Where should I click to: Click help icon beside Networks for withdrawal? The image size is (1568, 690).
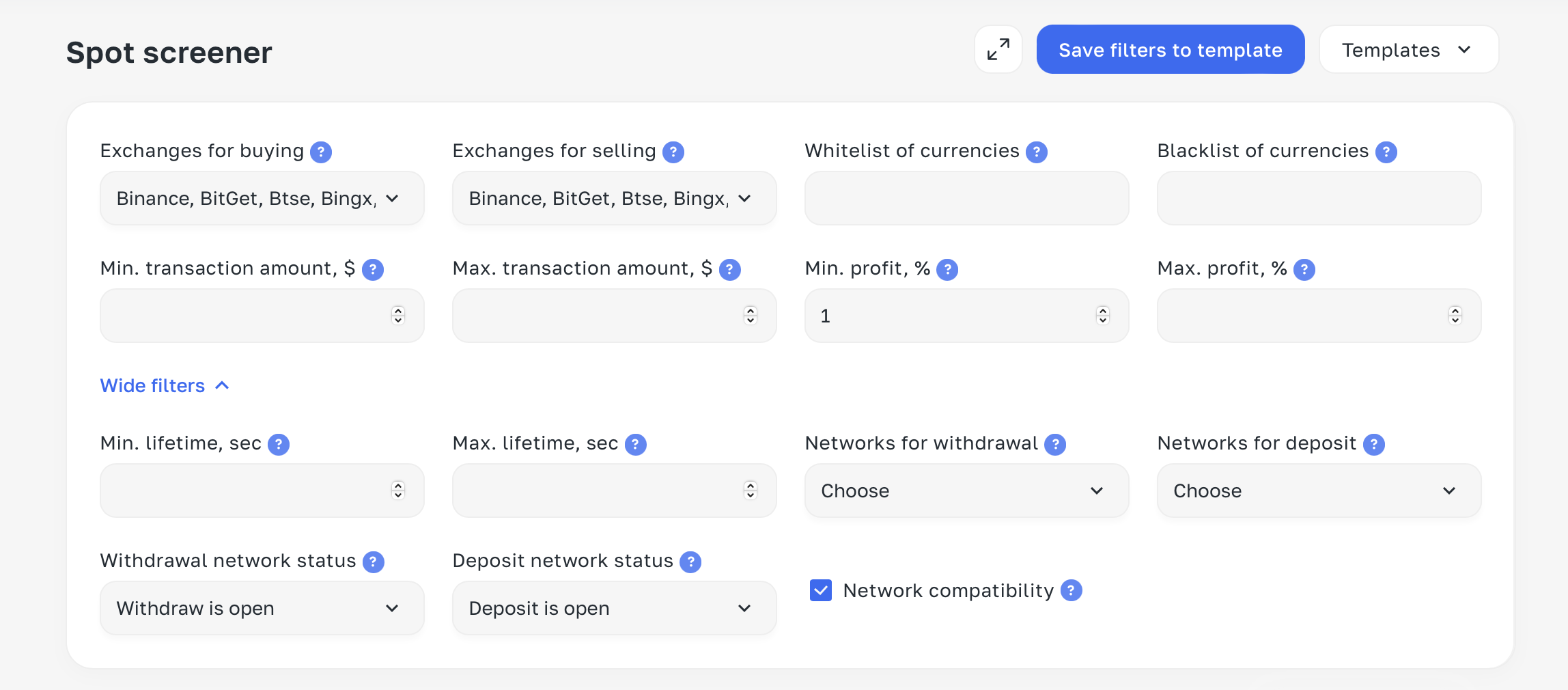1055,444
